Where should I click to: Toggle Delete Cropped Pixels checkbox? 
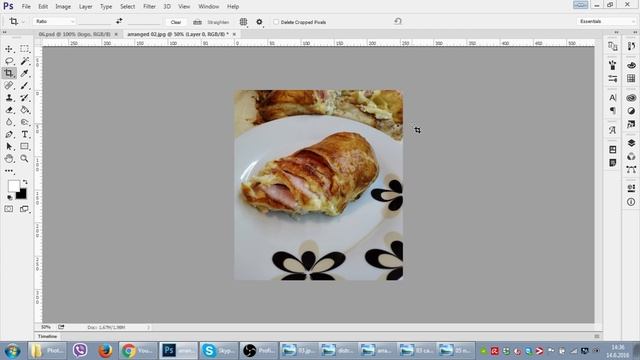click(x=276, y=22)
